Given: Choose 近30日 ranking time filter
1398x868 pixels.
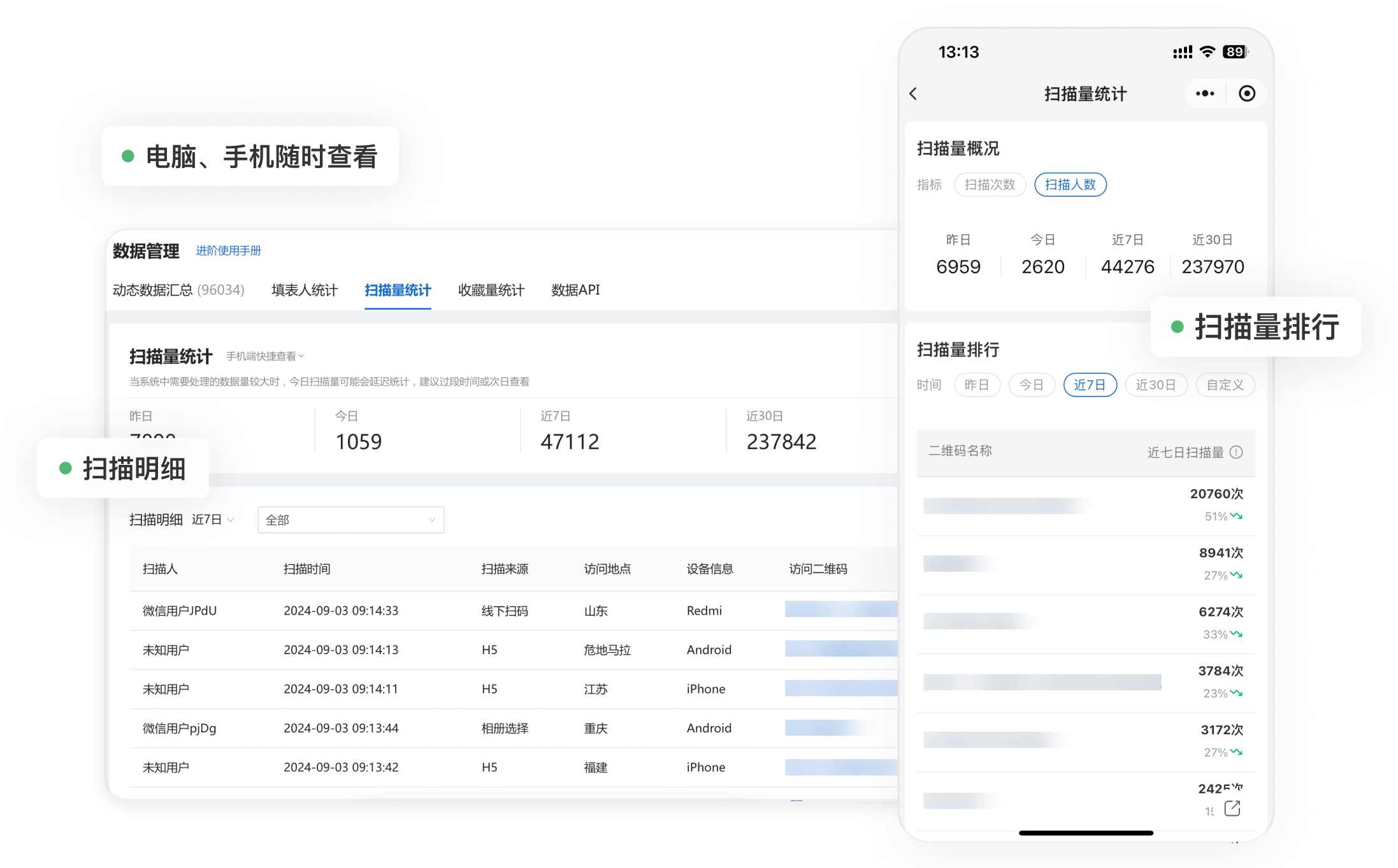Looking at the screenshot, I should click(x=1155, y=385).
